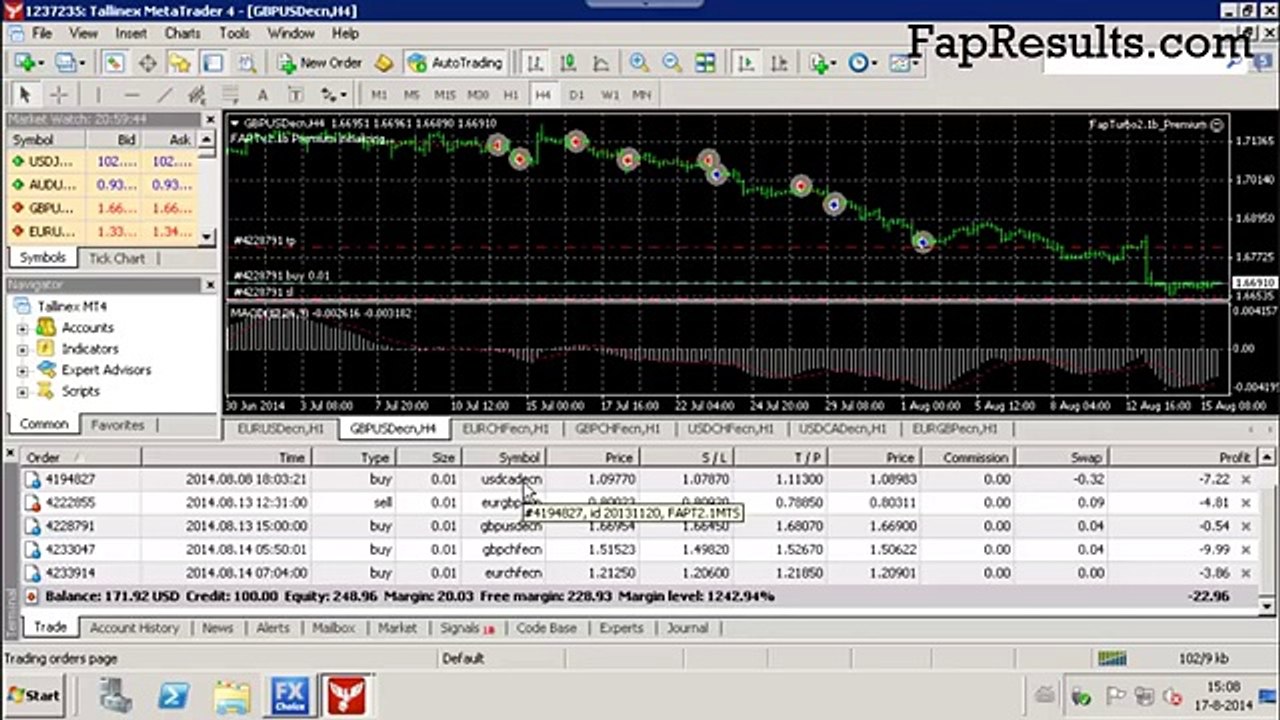Open the Favorites tab in Navigator
1280x720 pixels.
118,425
